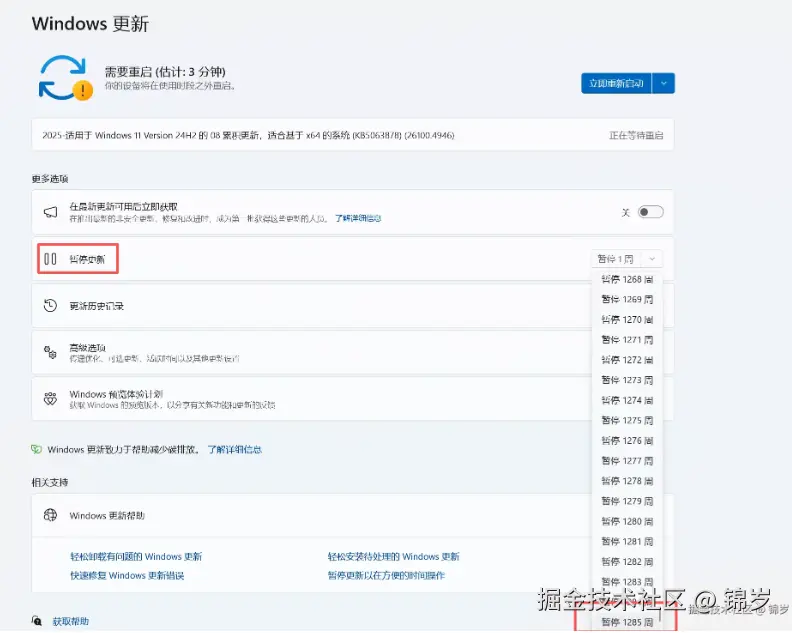This screenshot has height=633, width=792.
Task: Open the restart options dropdown arrow
Action: (664, 83)
